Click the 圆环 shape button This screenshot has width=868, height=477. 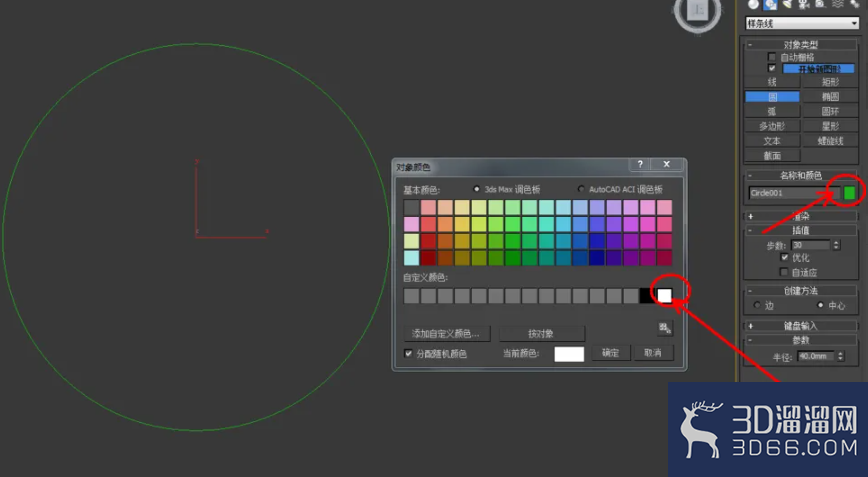[x=830, y=111]
